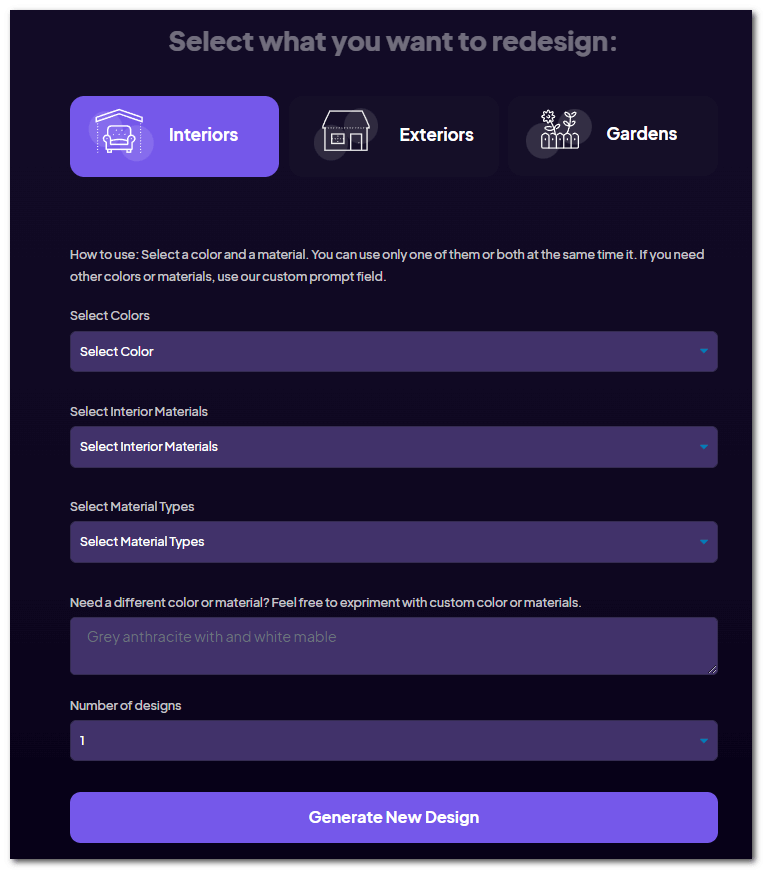
Task: Select the Interiors redesign option
Action: (x=174, y=135)
